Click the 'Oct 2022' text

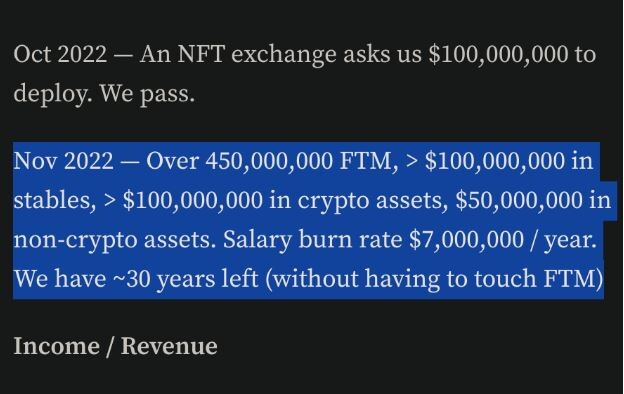tap(60, 54)
